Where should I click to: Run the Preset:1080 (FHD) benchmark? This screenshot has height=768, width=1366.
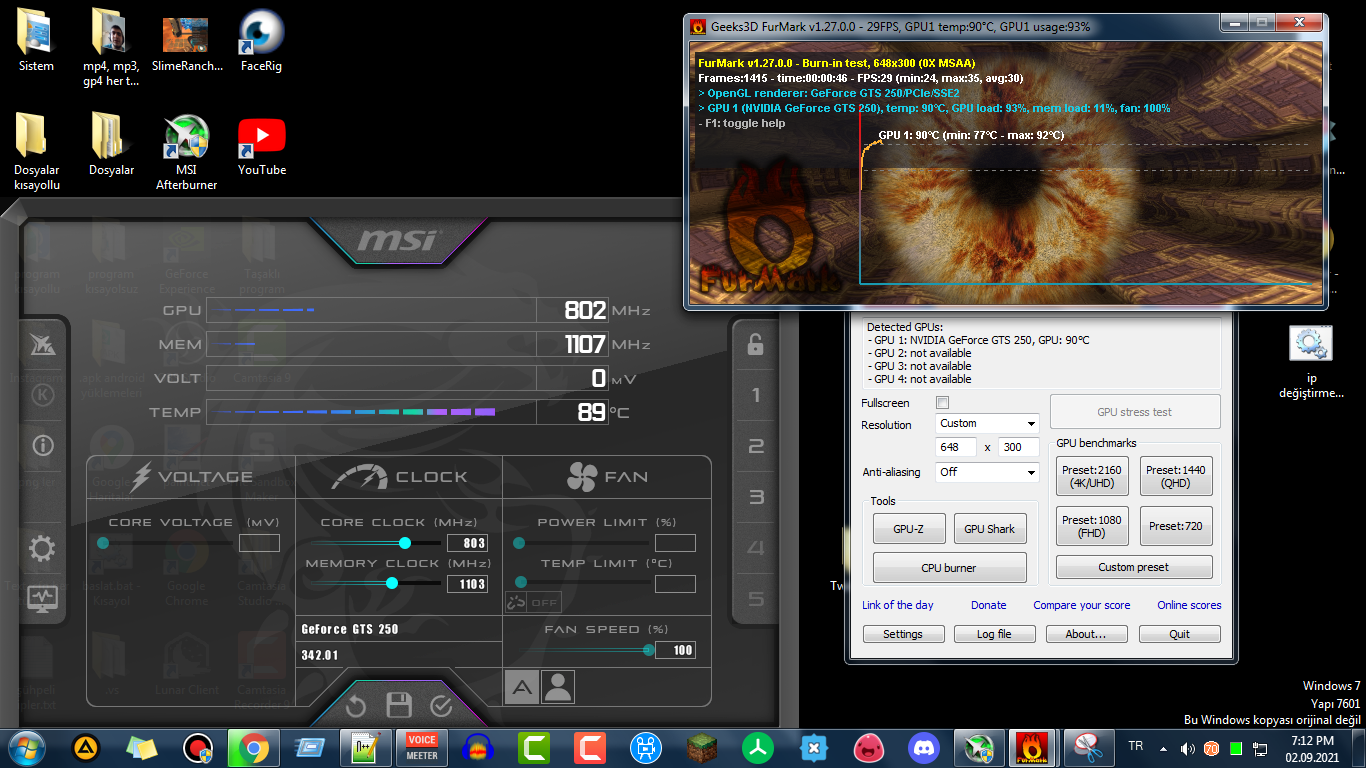click(1092, 526)
